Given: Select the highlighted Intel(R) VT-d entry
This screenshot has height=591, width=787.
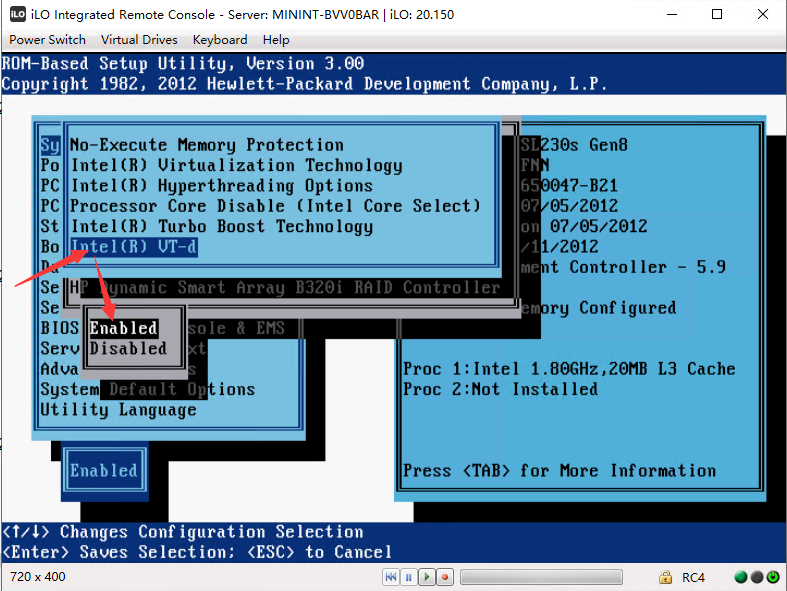Looking at the screenshot, I should (x=134, y=247).
